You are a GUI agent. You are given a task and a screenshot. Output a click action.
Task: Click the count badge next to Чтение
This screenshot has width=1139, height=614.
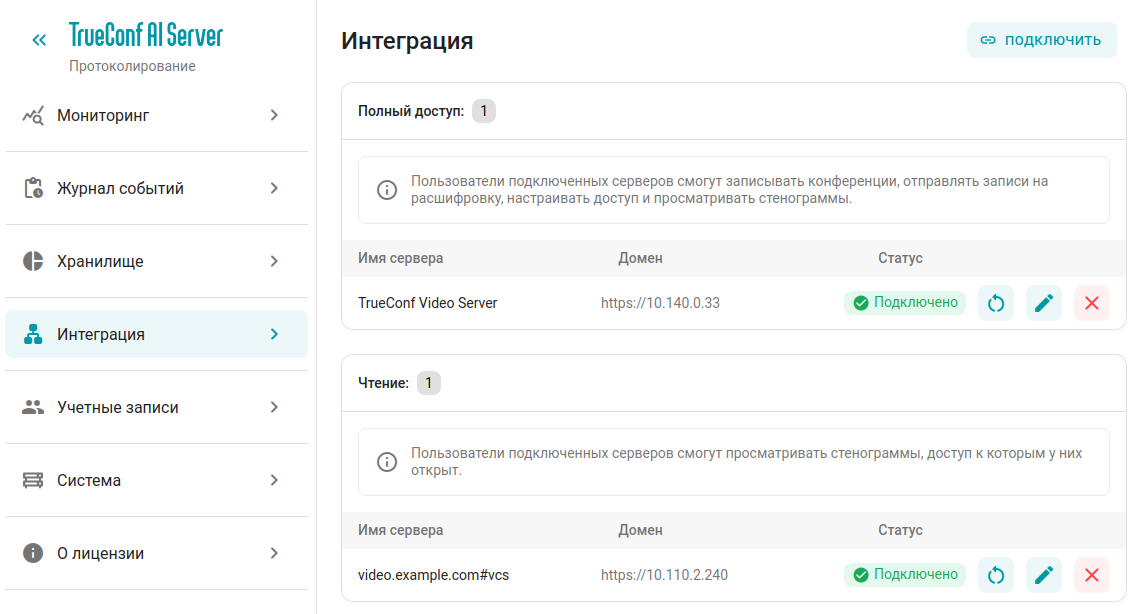pos(429,383)
